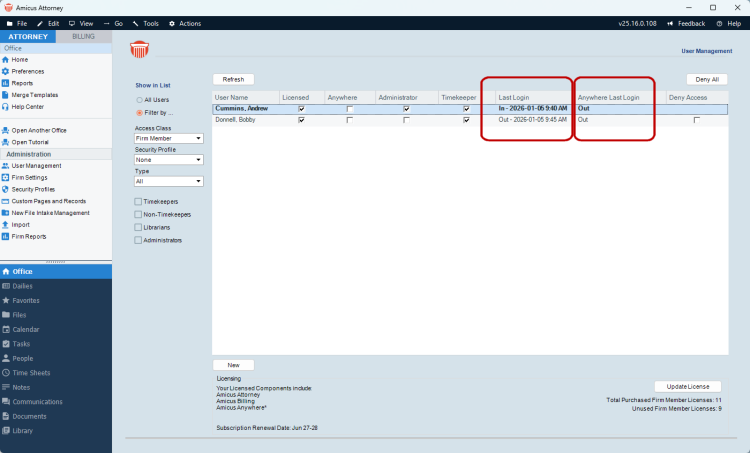The height and width of the screenshot is (453, 750).
Task: Open Preferences from the sidebar icon
Action: 6,72
